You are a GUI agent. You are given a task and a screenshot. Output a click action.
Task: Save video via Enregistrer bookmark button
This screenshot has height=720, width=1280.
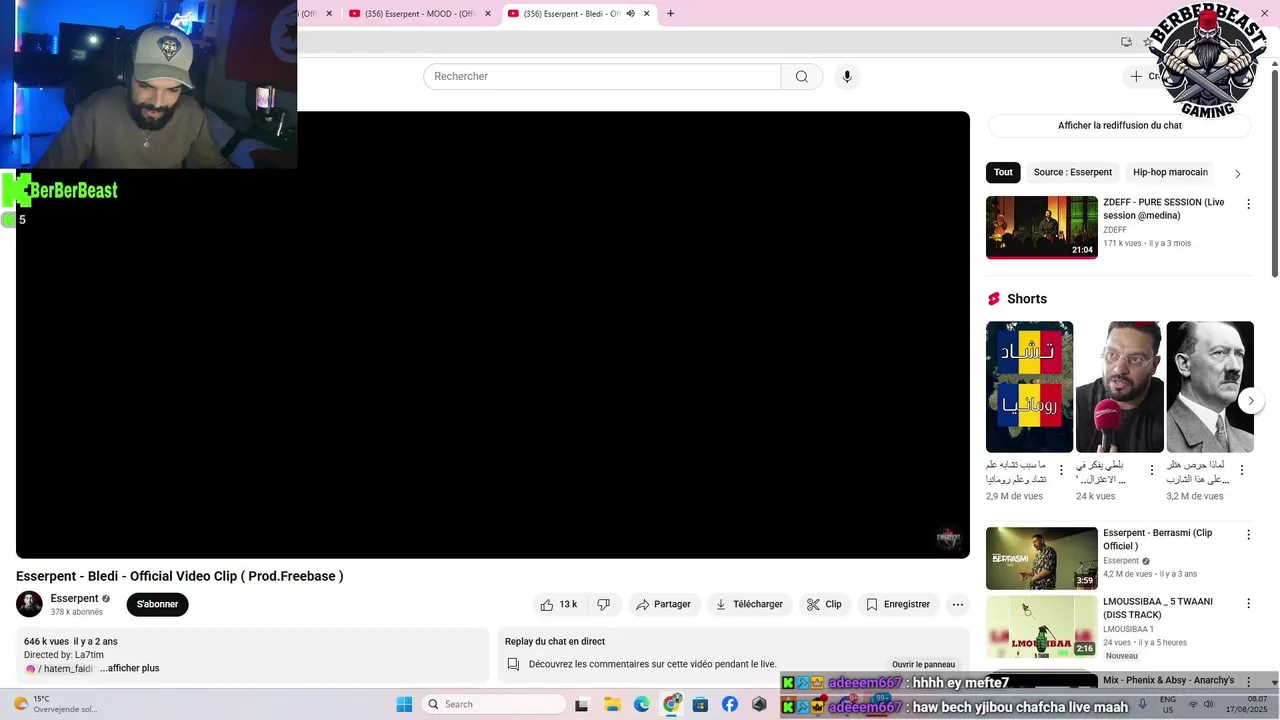pyautogui.click(x=898, y=604)
